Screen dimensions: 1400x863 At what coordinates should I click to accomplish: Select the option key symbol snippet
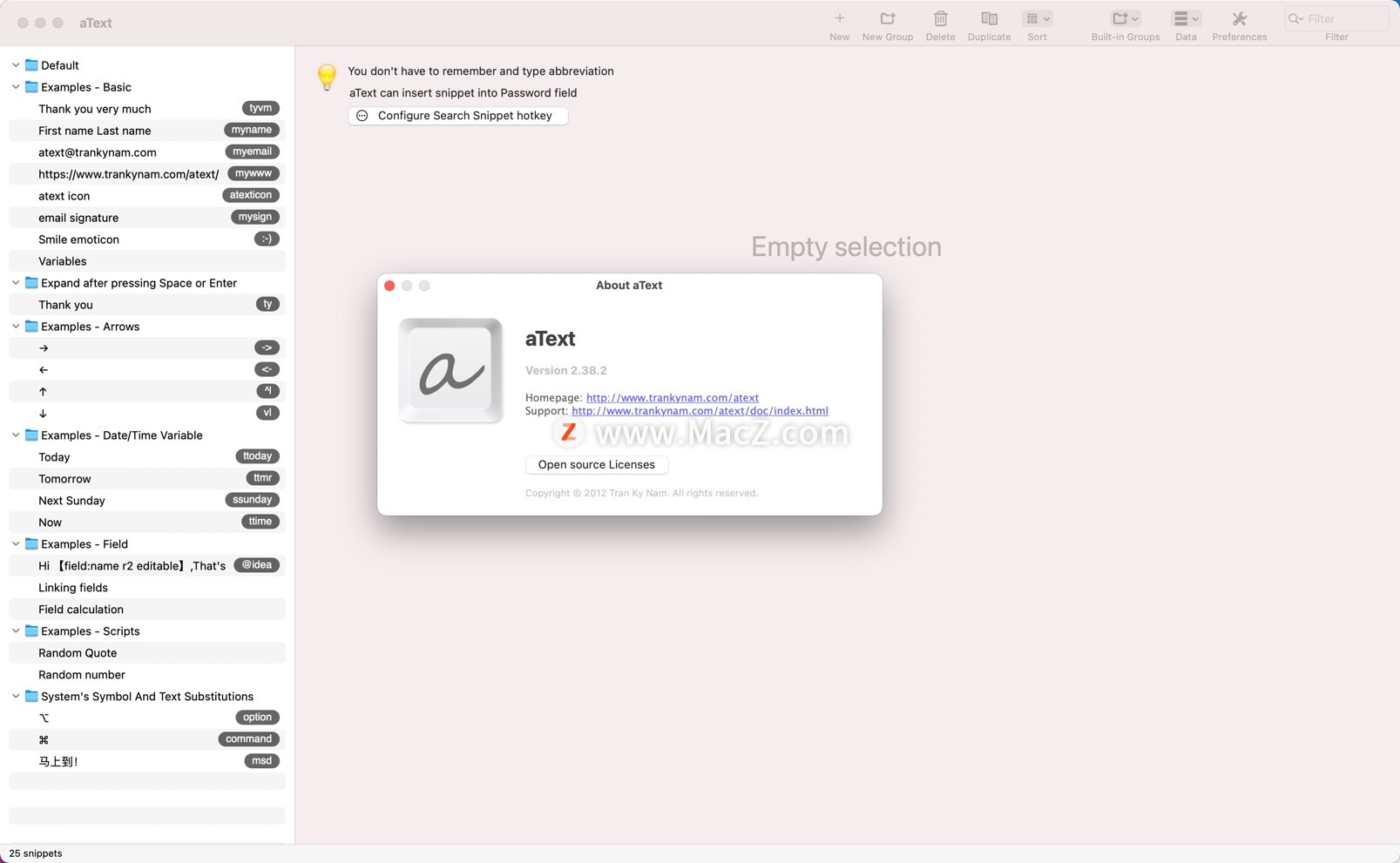coord(147,718)
